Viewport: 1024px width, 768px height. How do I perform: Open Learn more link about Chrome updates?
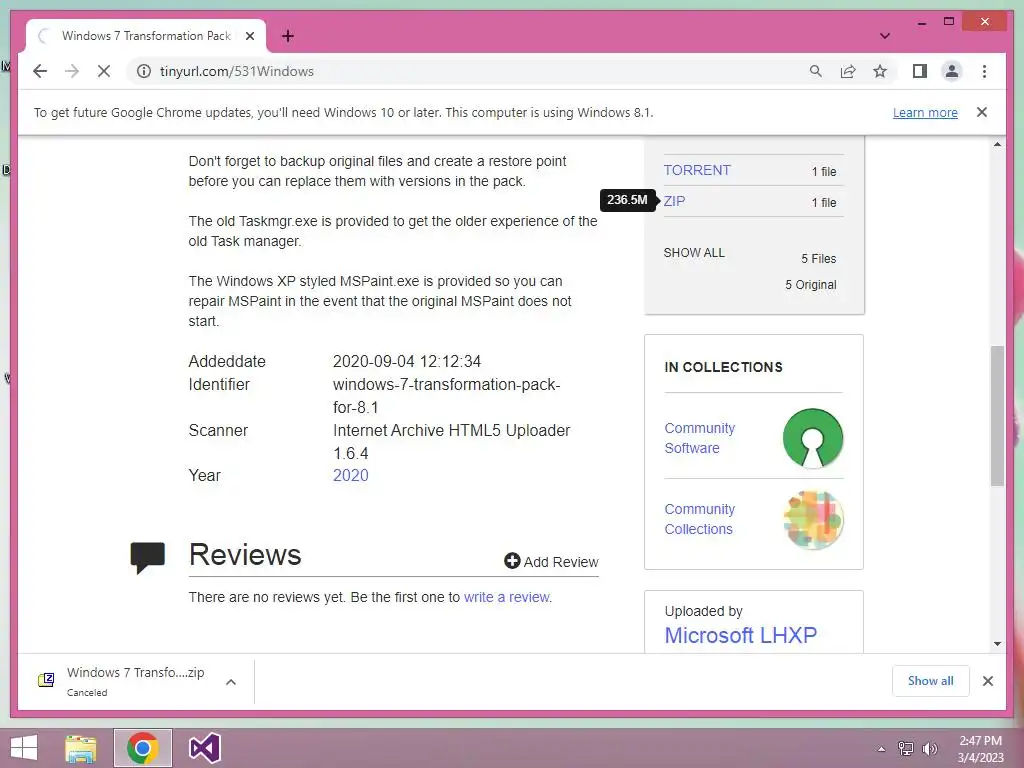click(x=925, y=112)
